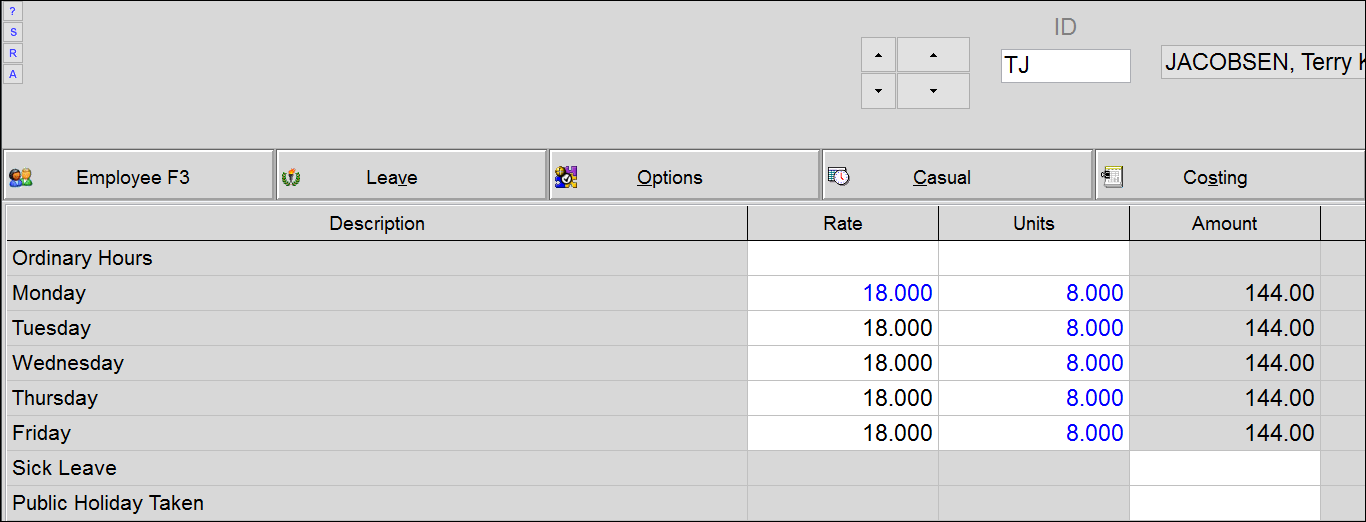Click the small R button
The height and width of the screenshot is (522, 1366).
coord(13,53)
